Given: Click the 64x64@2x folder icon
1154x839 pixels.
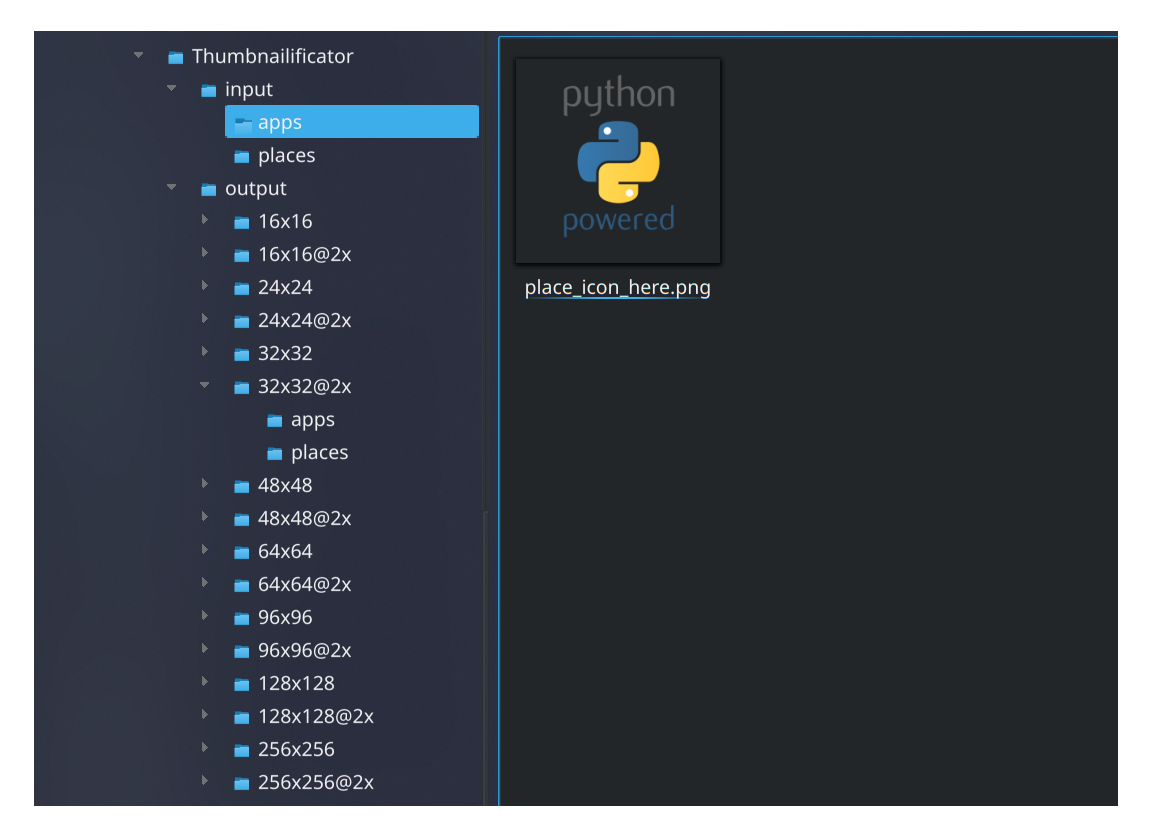Looking at the screenshot, I should click(241, 585).
